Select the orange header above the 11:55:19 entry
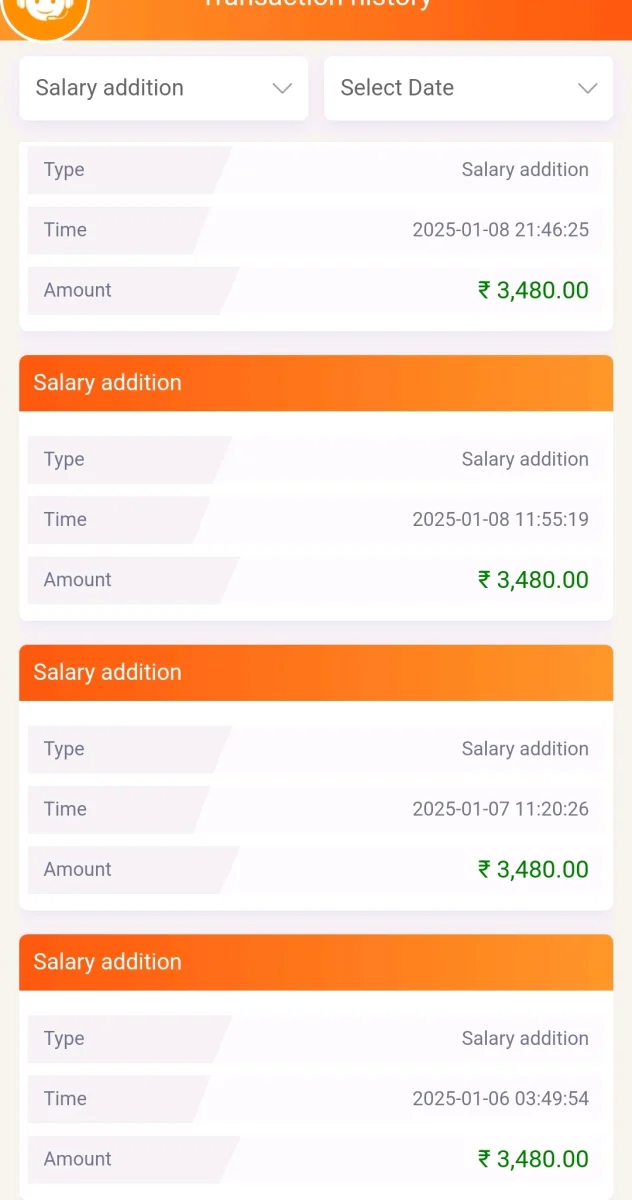The image size is (632, 1200). click(x=316, y=383)
